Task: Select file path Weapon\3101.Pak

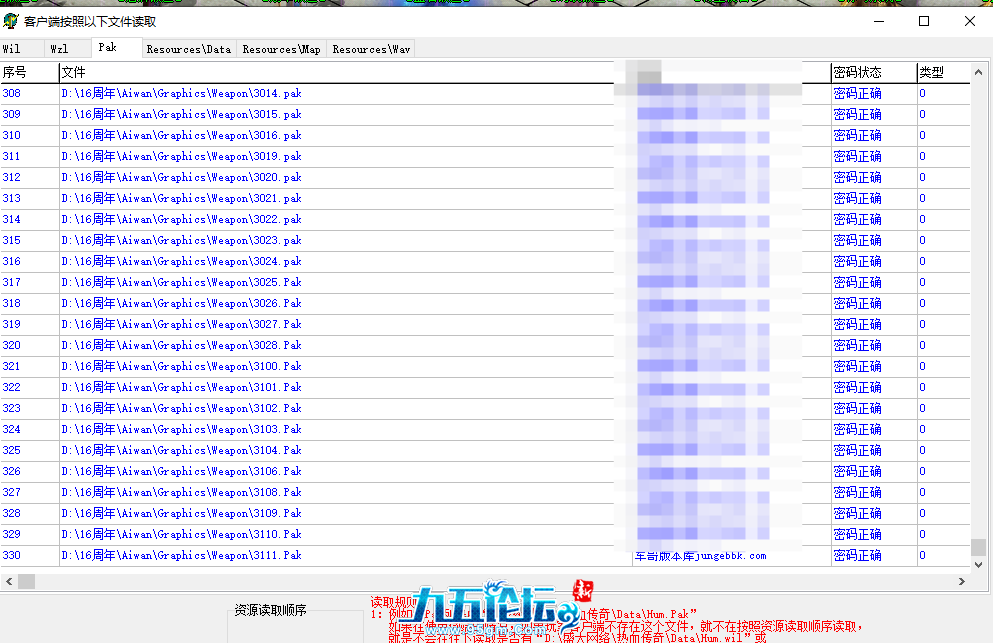Action: 181,387
